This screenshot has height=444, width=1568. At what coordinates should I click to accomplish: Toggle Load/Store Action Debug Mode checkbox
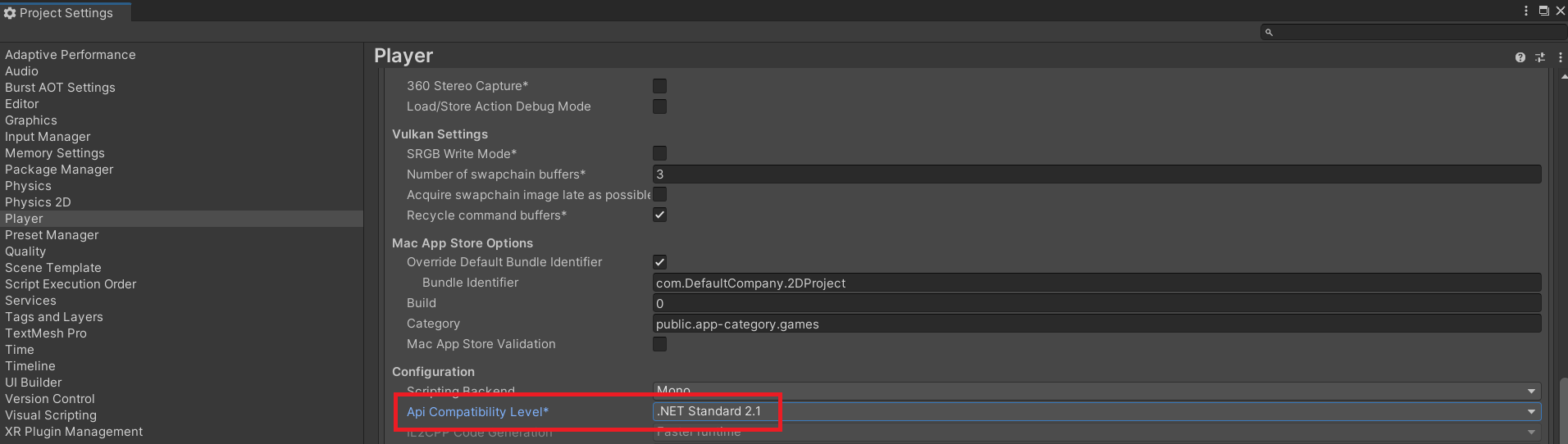[x=659, y=106]
